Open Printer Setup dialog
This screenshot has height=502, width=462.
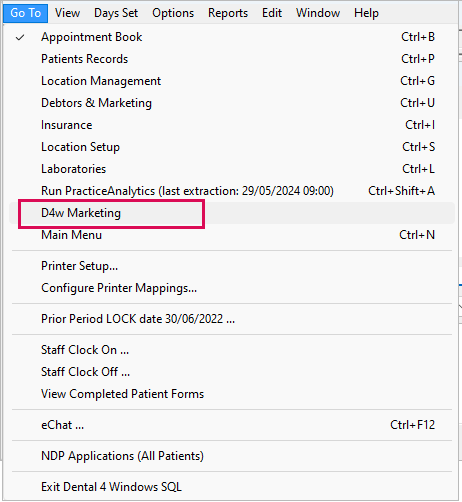[232, 266]
